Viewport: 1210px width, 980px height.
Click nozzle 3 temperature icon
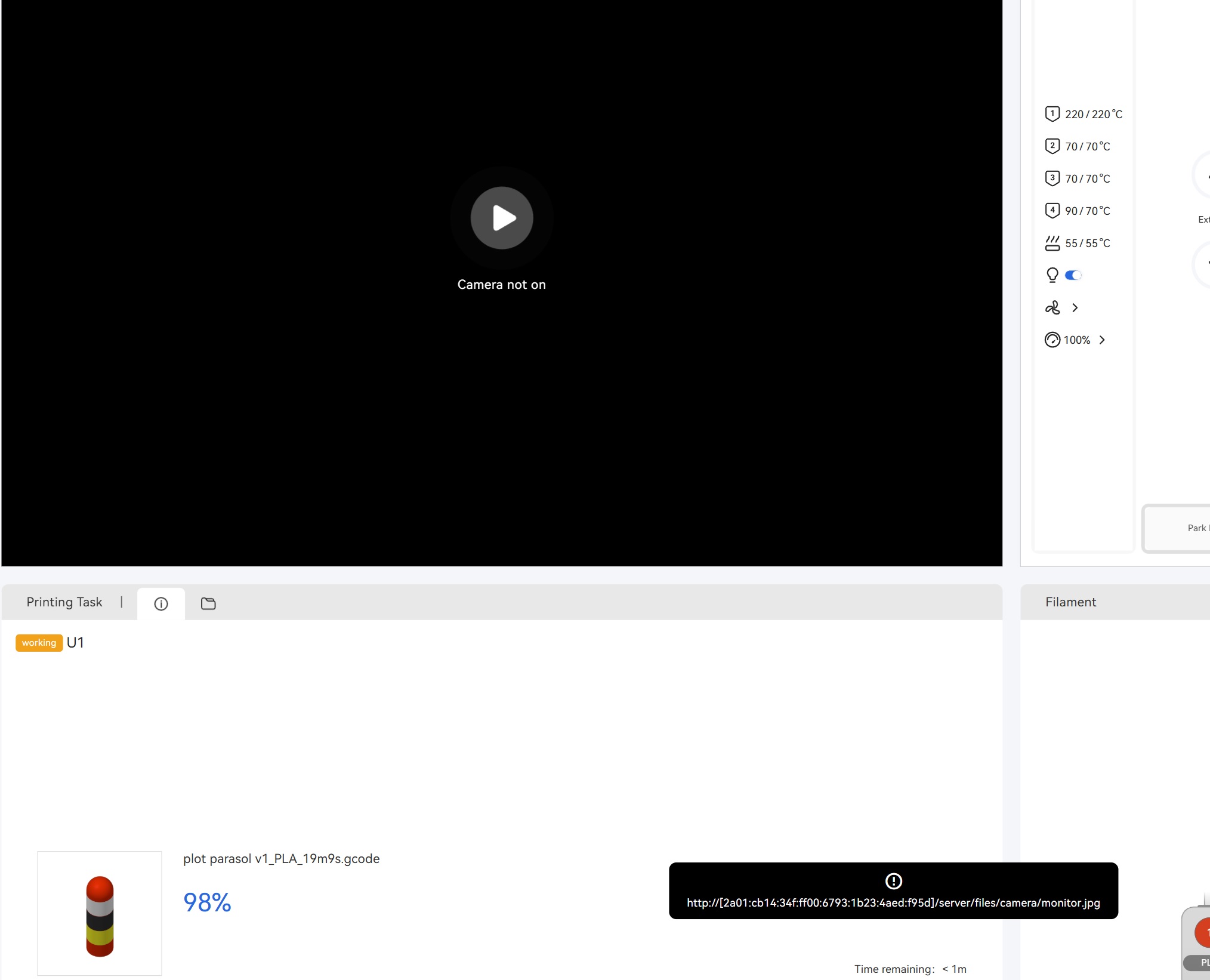coord(1052,178)
